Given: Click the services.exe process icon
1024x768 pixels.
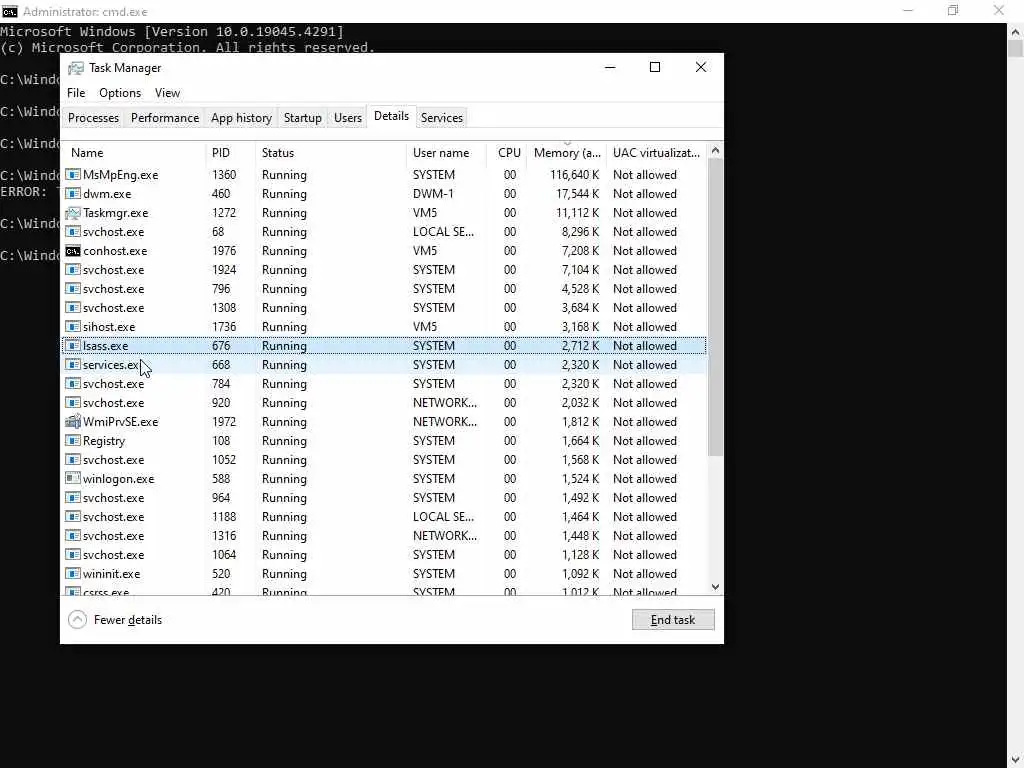Looking at the screenshot, I should pyautogui.click(x=73, y=364).
